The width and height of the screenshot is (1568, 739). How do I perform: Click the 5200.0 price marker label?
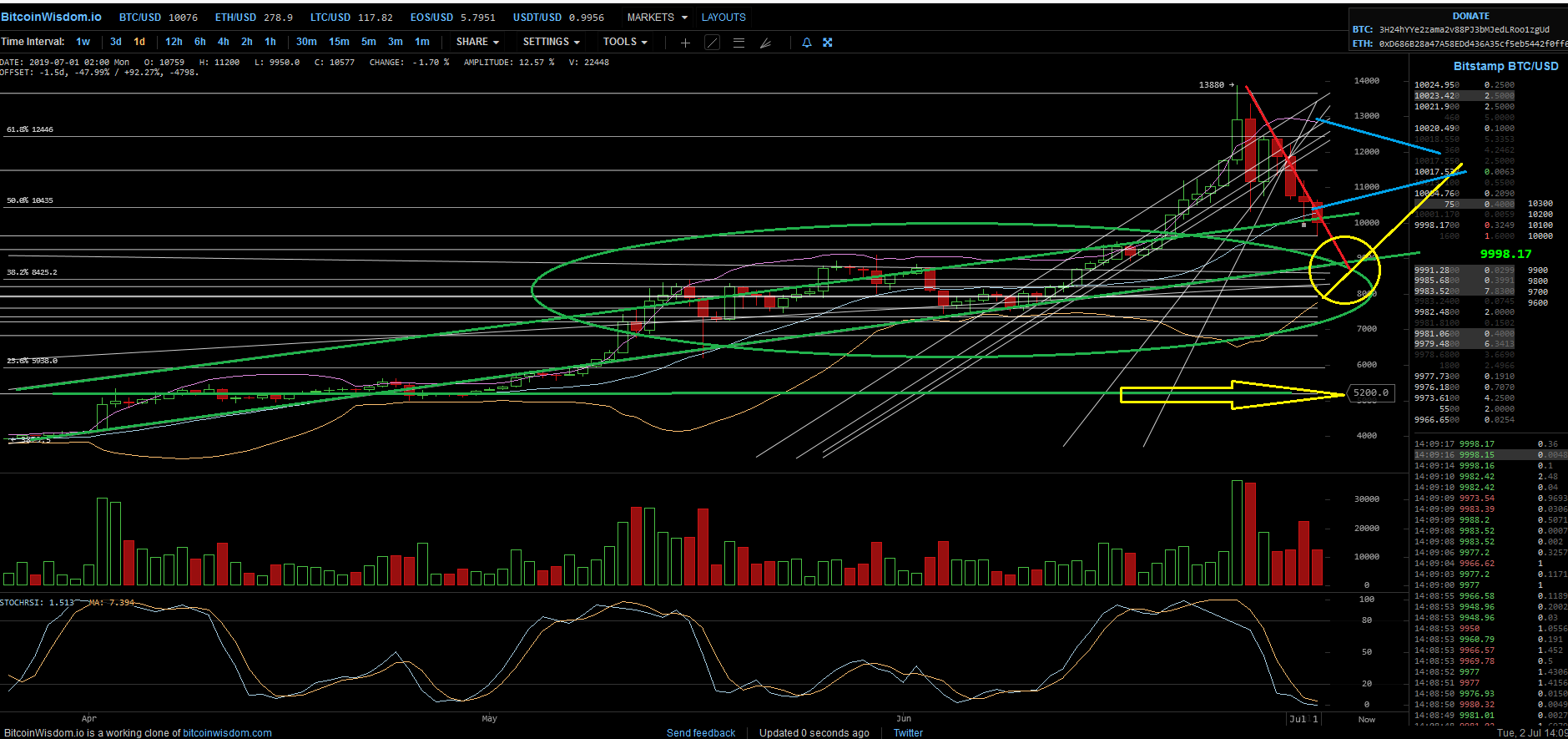[1370, 392]
